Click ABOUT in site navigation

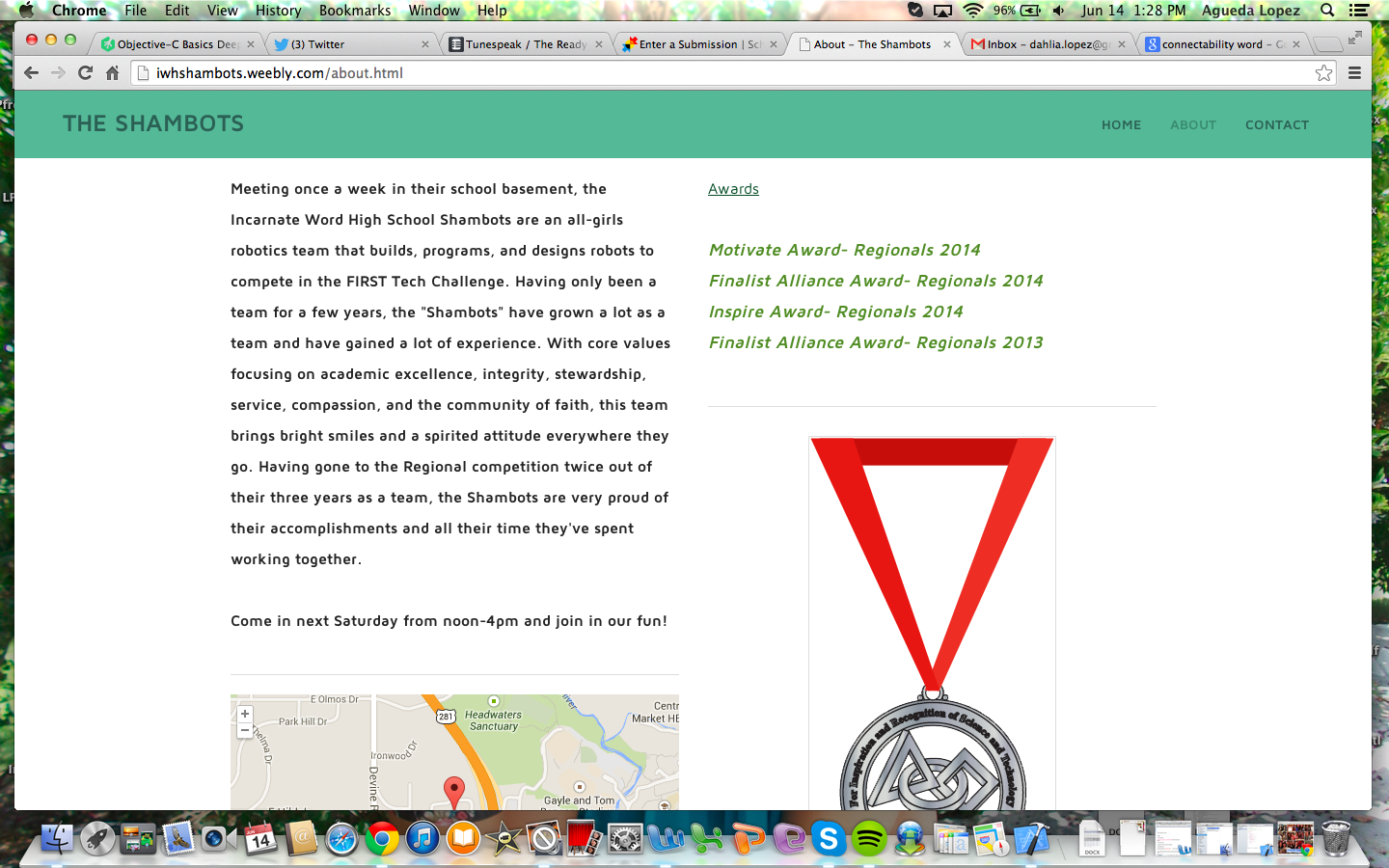pos(1193,125)
